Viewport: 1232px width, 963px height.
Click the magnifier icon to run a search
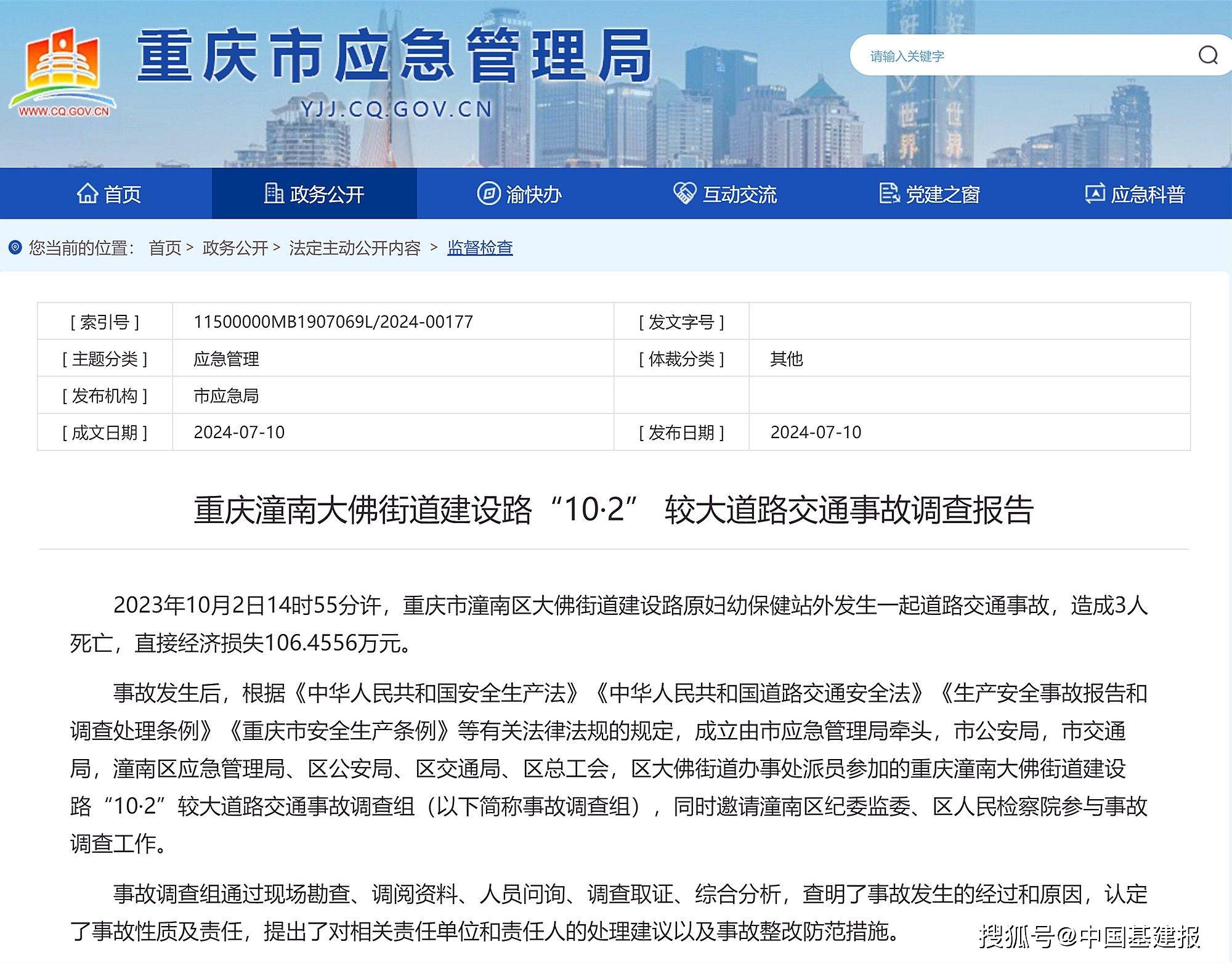[x=1206, y=57]
